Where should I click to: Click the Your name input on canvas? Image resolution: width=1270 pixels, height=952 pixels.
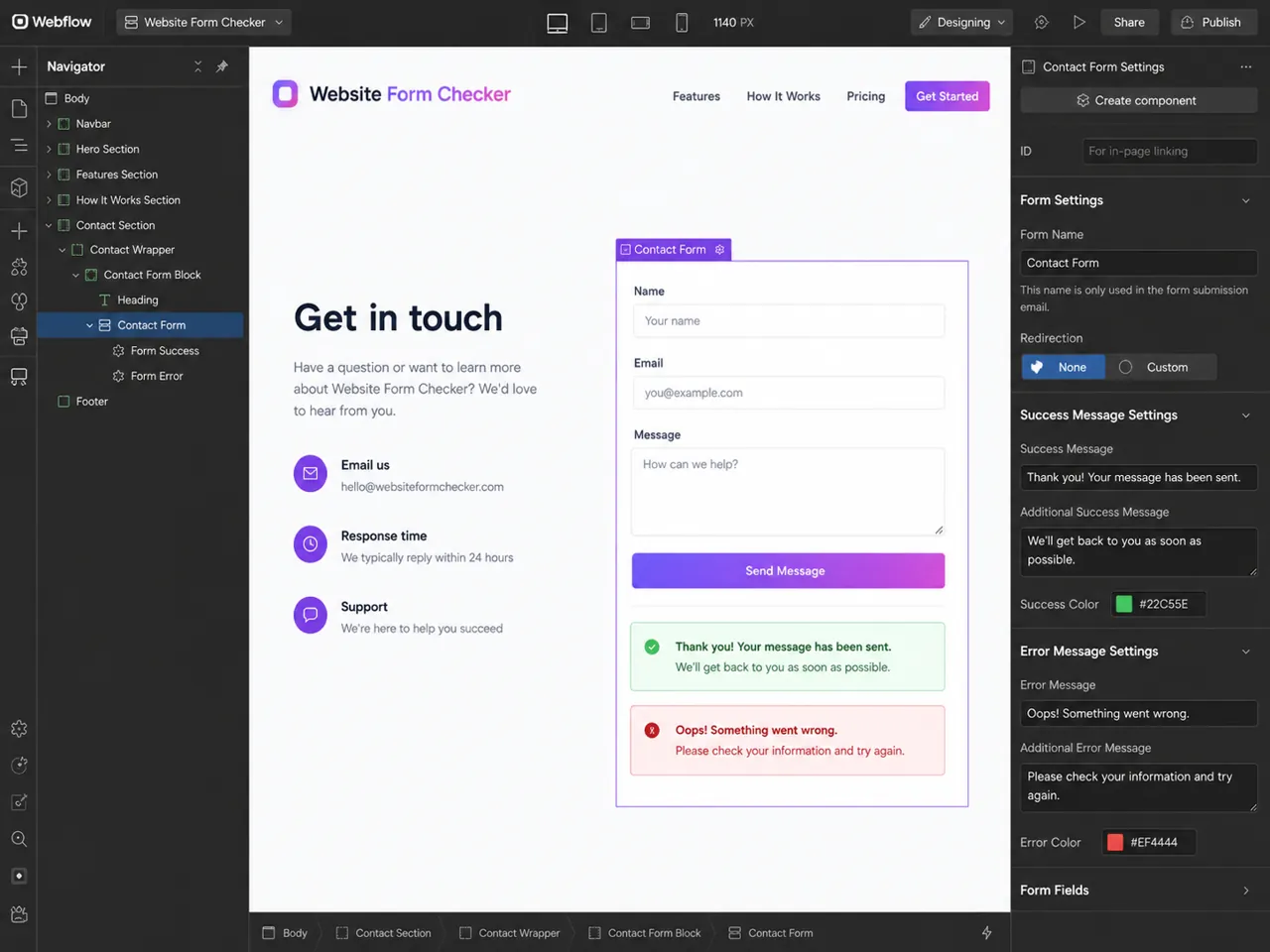click(x=788, y=320)
